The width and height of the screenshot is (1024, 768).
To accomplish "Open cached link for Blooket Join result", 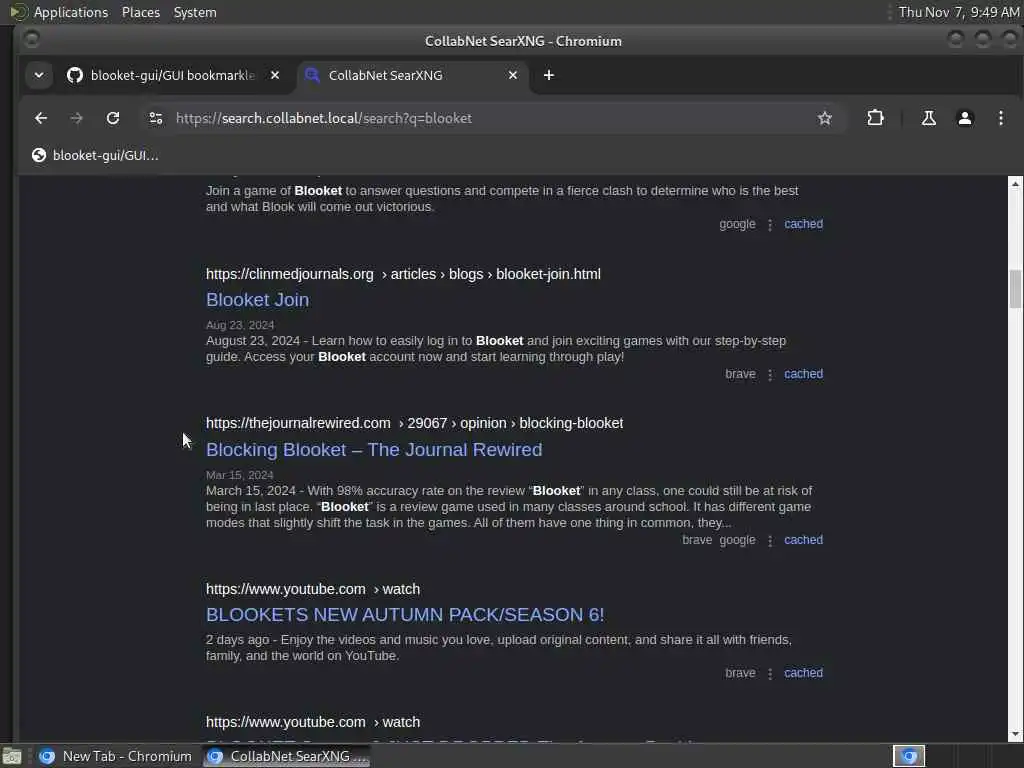I will coord(803,374).
